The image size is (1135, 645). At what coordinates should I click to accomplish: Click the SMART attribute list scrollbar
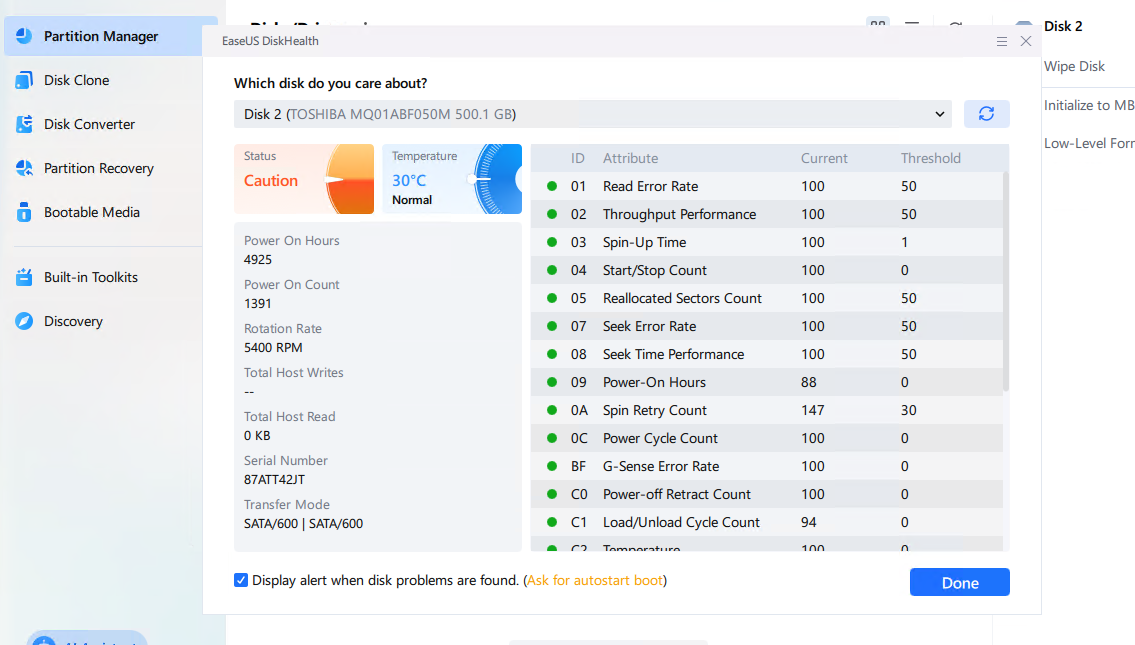[x=1005, y=280]
